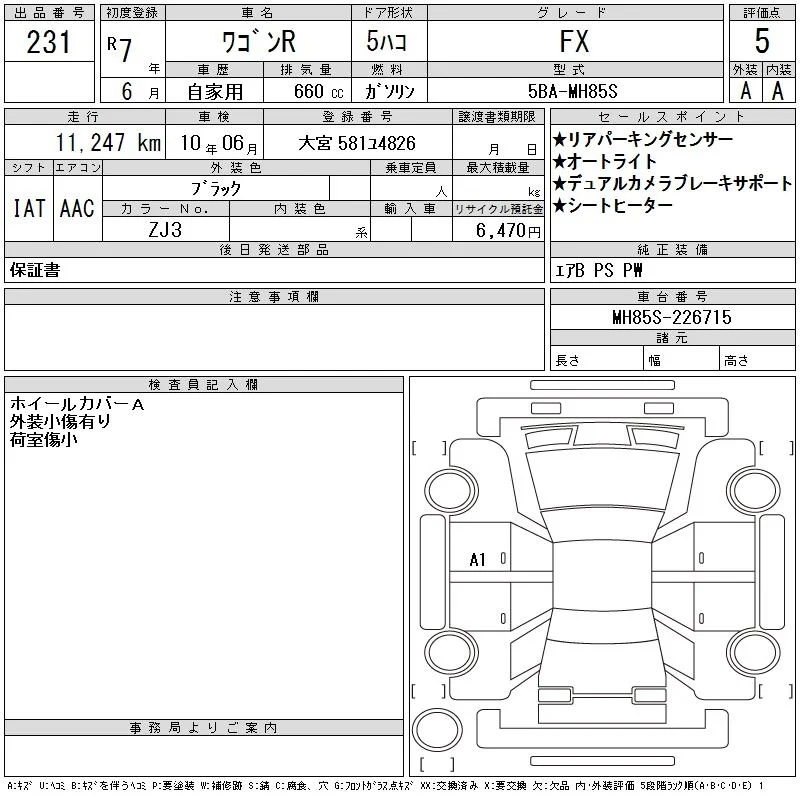Viewport: 800px width, 800px height.
Task: Click the door shape value 5ハコ
Action: [386, 41]
